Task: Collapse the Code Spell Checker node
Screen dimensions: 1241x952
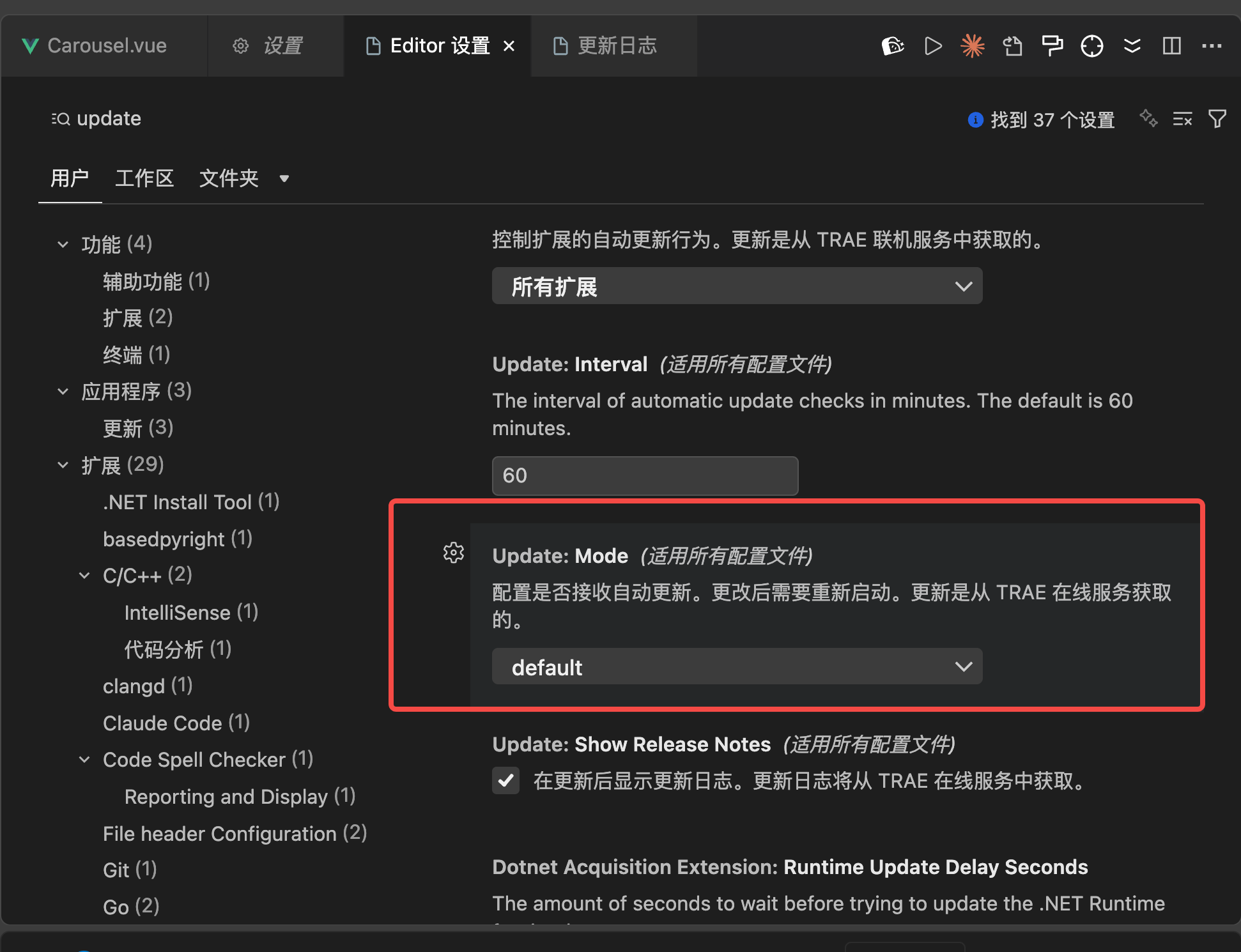Action: [84, 760]
